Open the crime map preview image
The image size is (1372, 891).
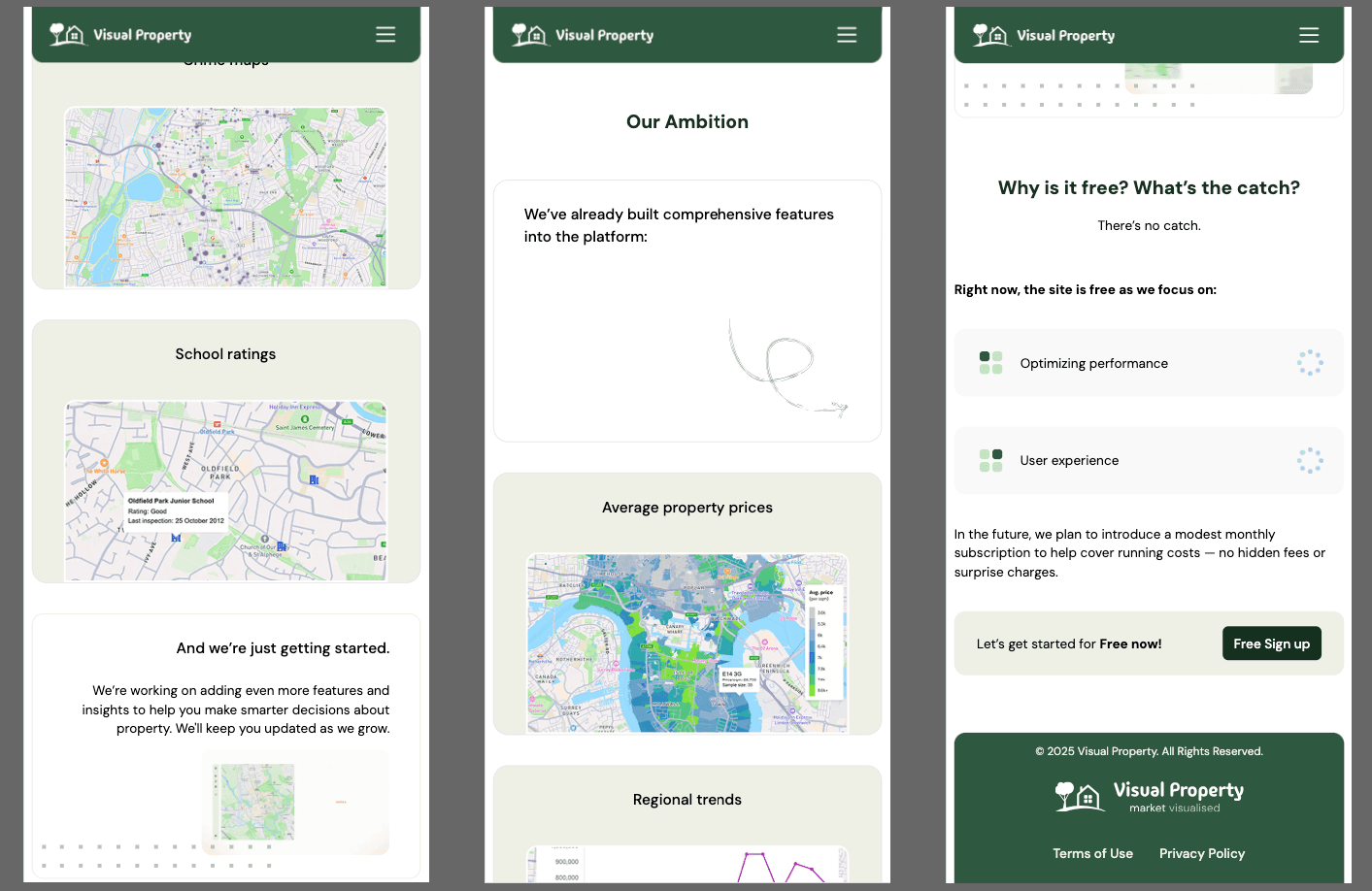click(x=225, y=197)
